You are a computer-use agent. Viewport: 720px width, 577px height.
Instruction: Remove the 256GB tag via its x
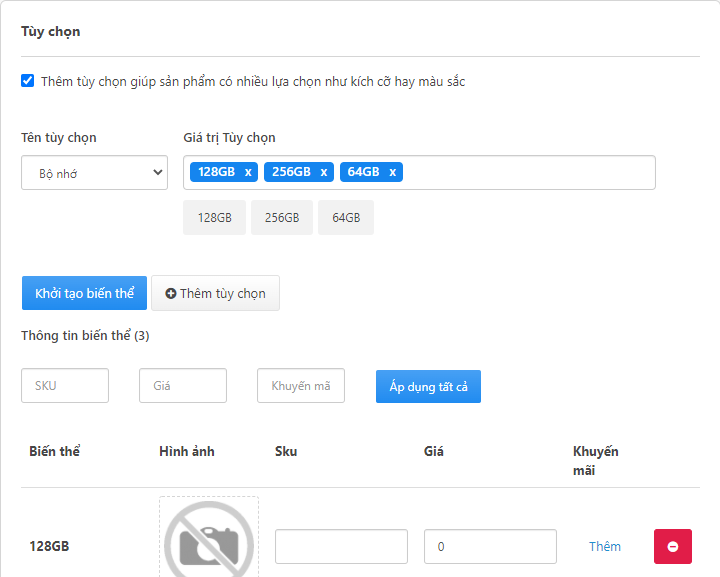click(324, 172)
